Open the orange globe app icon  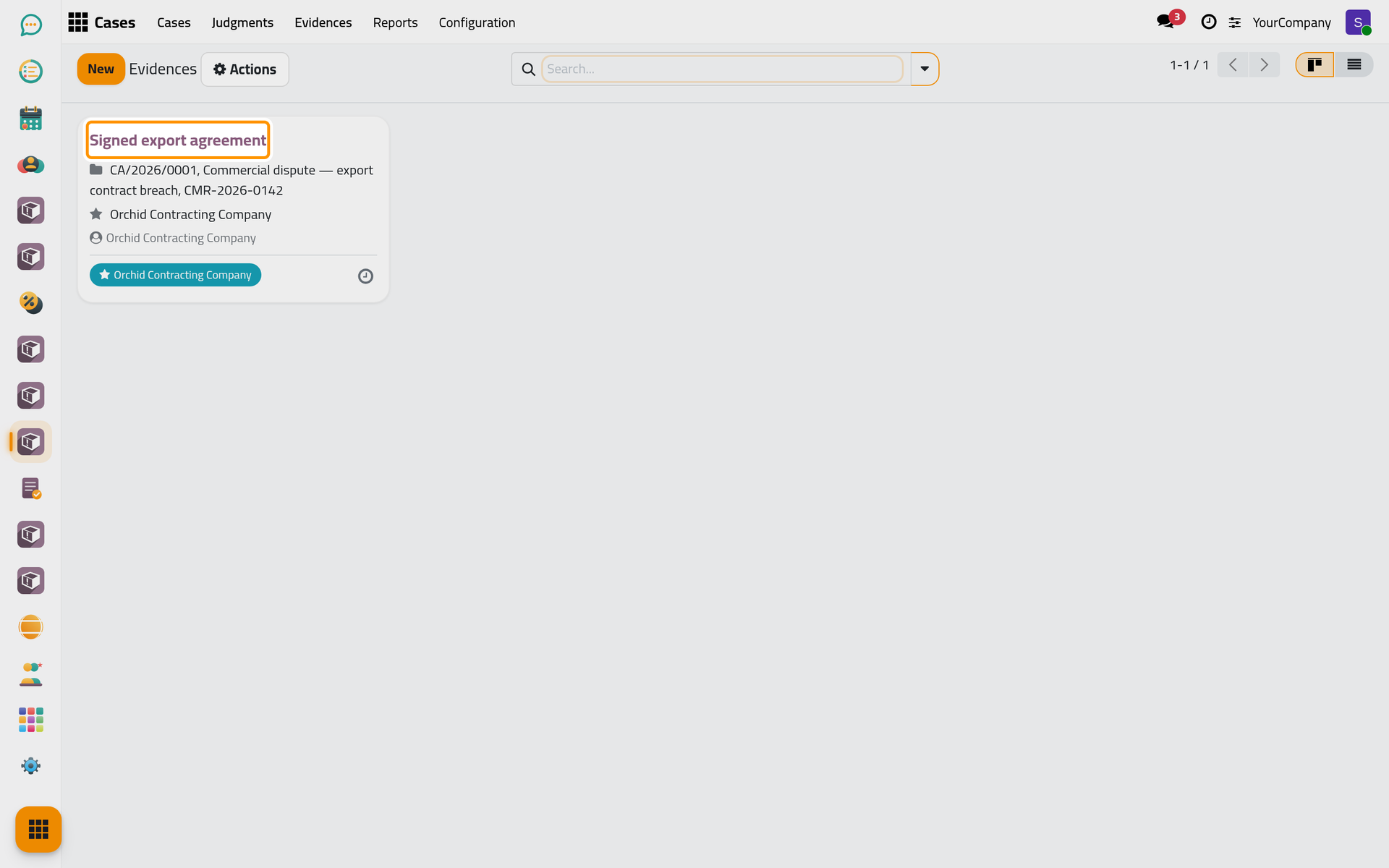[30, 627]
